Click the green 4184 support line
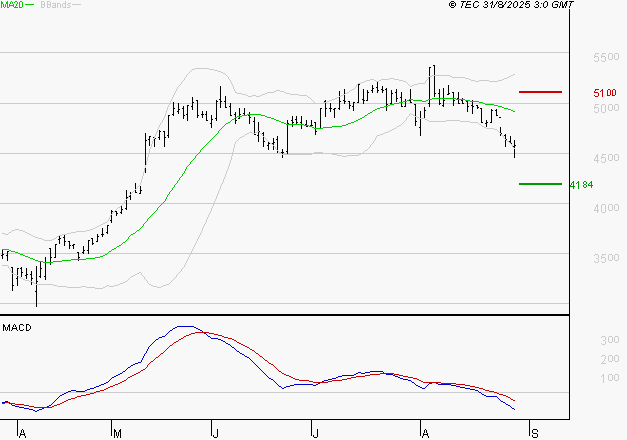 click(x=540, y=184)
